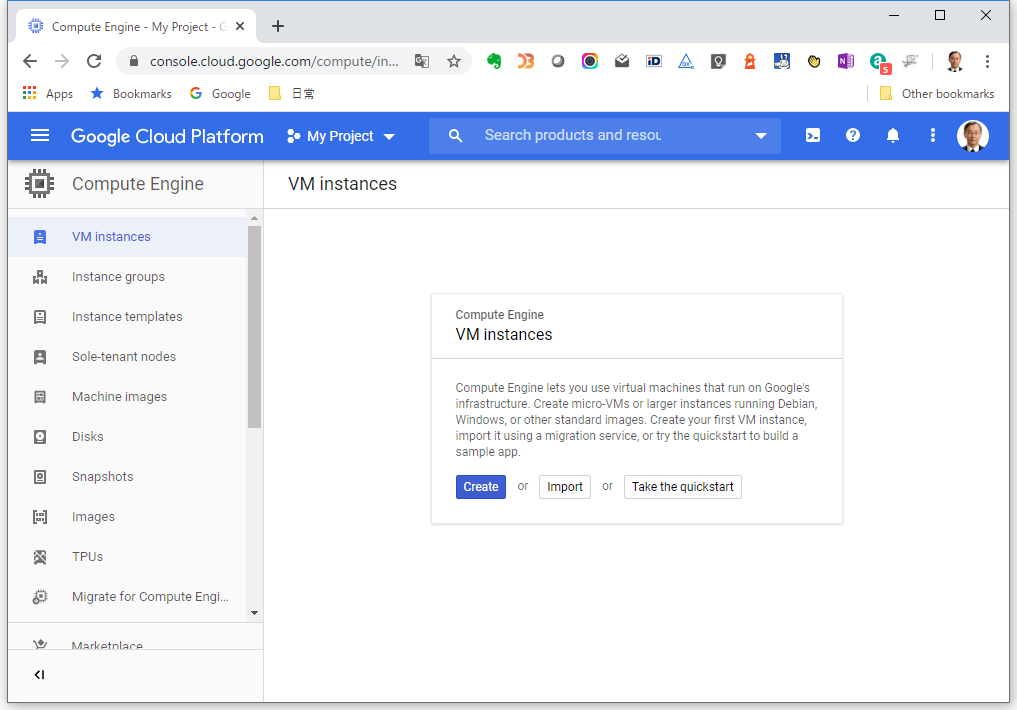Click the Migrate for Compute Engine icon

click(x=40, y=597)
